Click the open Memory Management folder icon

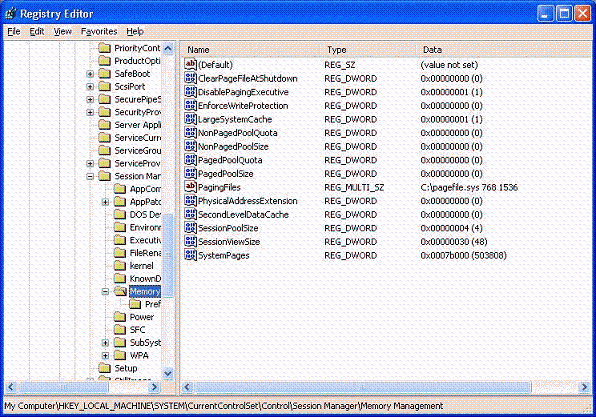click(120, 291)
